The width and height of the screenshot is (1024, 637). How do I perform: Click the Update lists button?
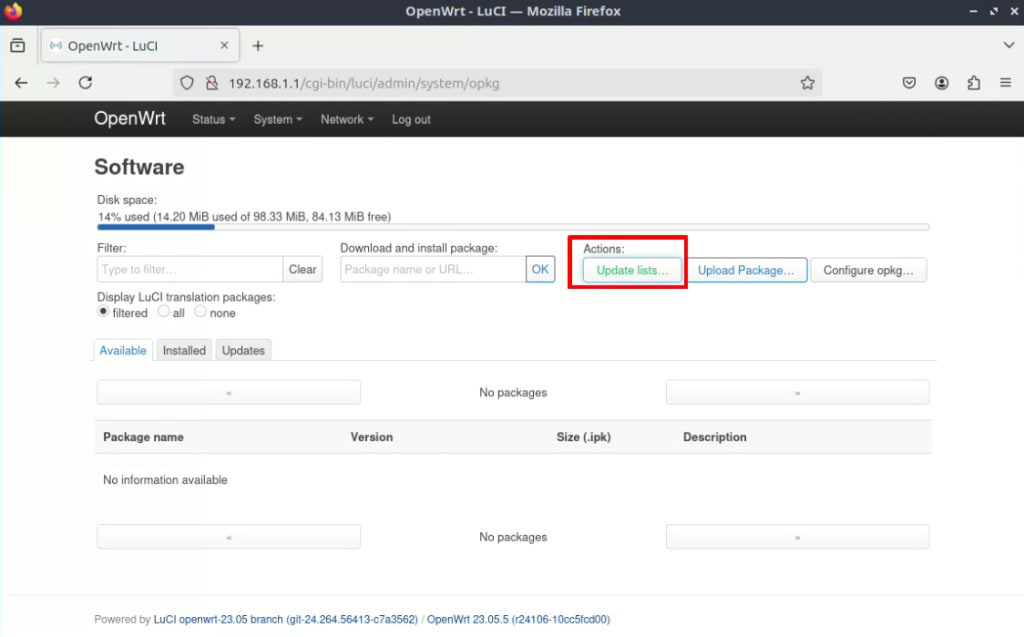(x=632, y=270)
